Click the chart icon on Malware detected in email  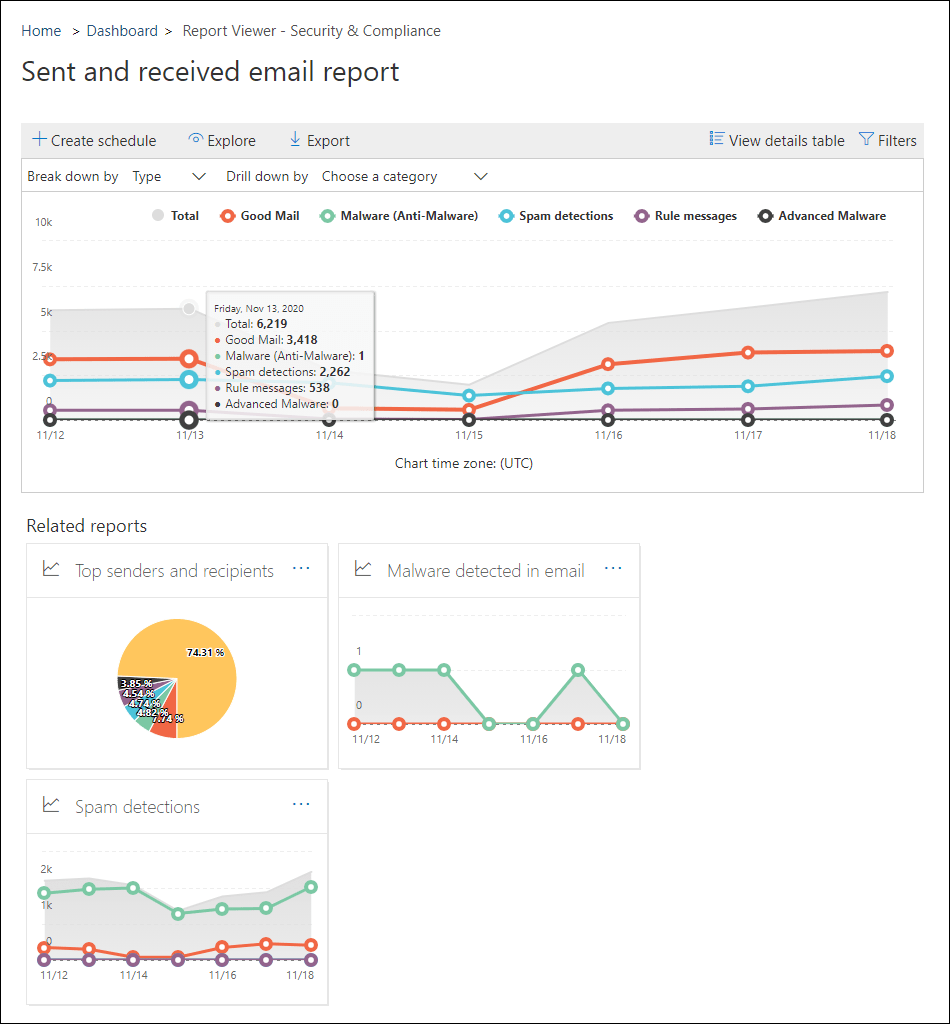point(363,569)
